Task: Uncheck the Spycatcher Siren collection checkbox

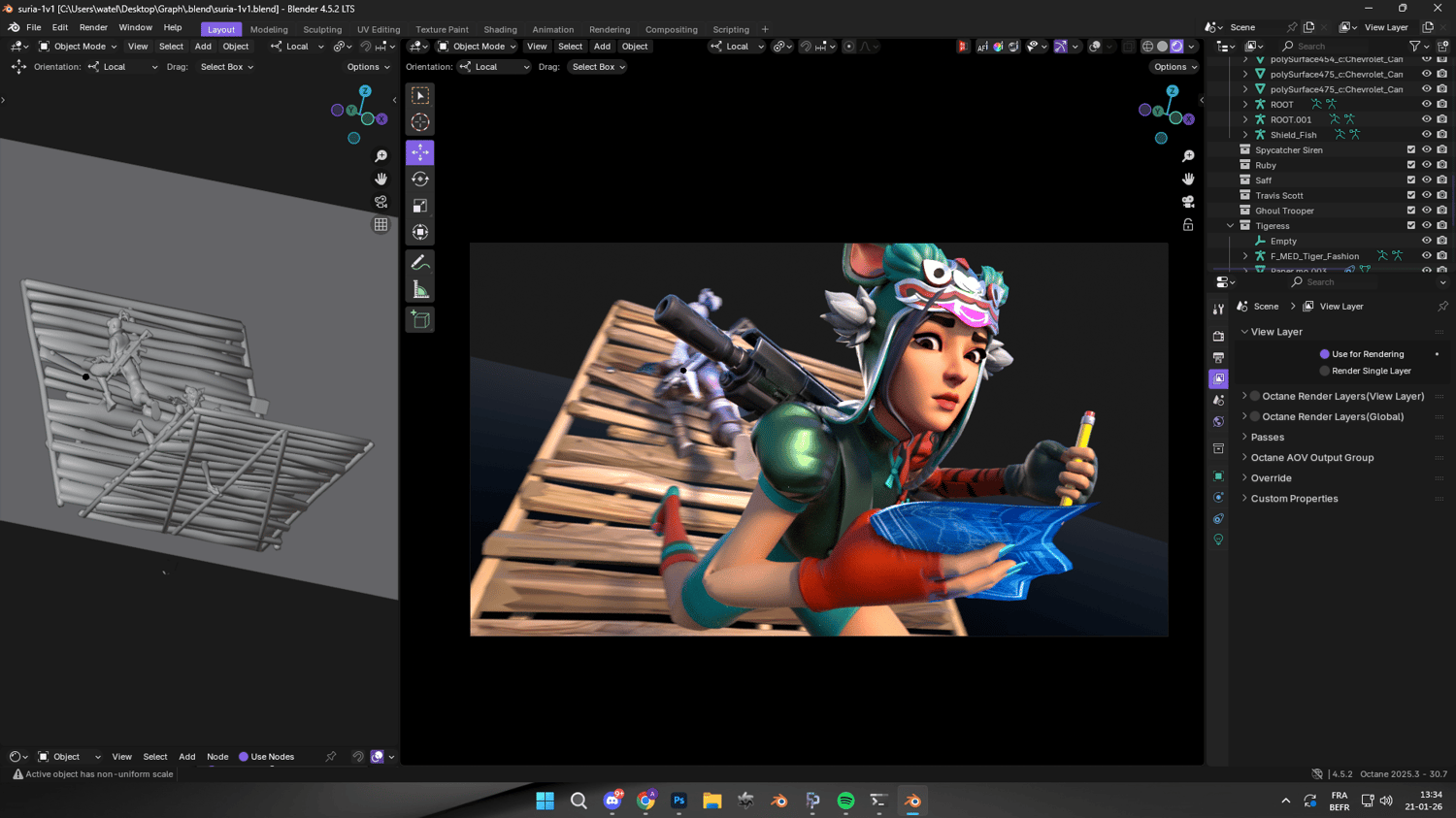Action: [x=1411, y=149]
